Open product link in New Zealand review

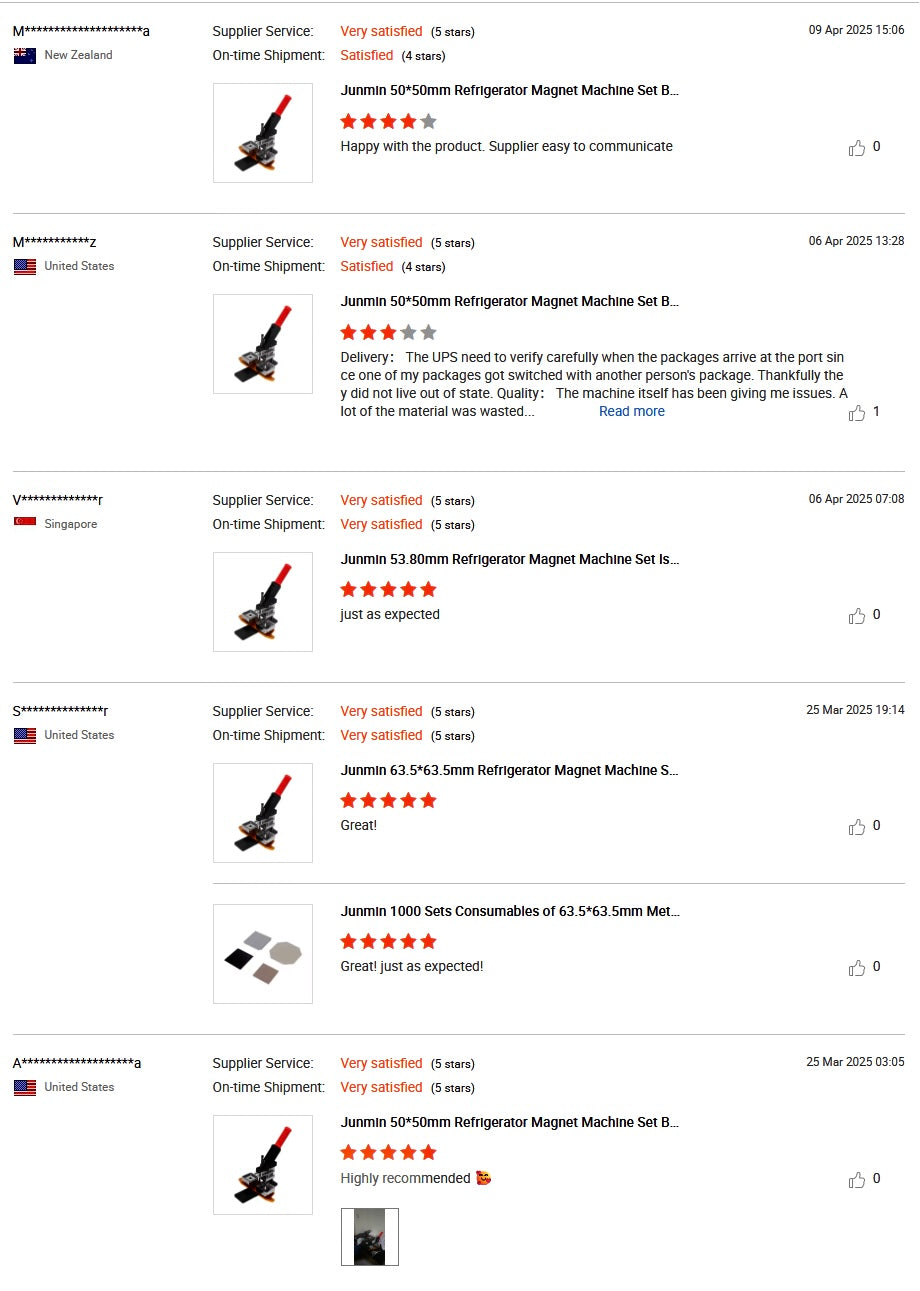[509, 90]
